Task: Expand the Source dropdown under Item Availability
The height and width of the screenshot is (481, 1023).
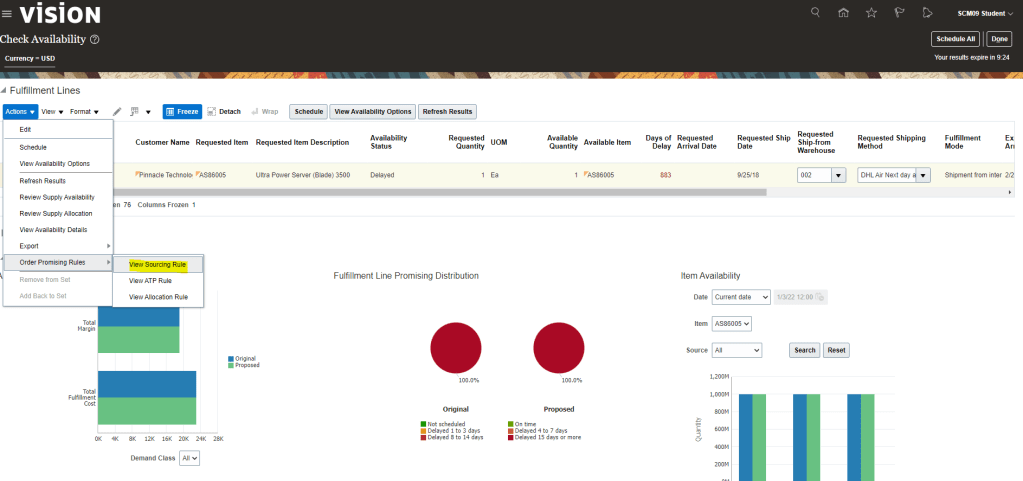Action: pyautogui.click(x=736, y=350)
